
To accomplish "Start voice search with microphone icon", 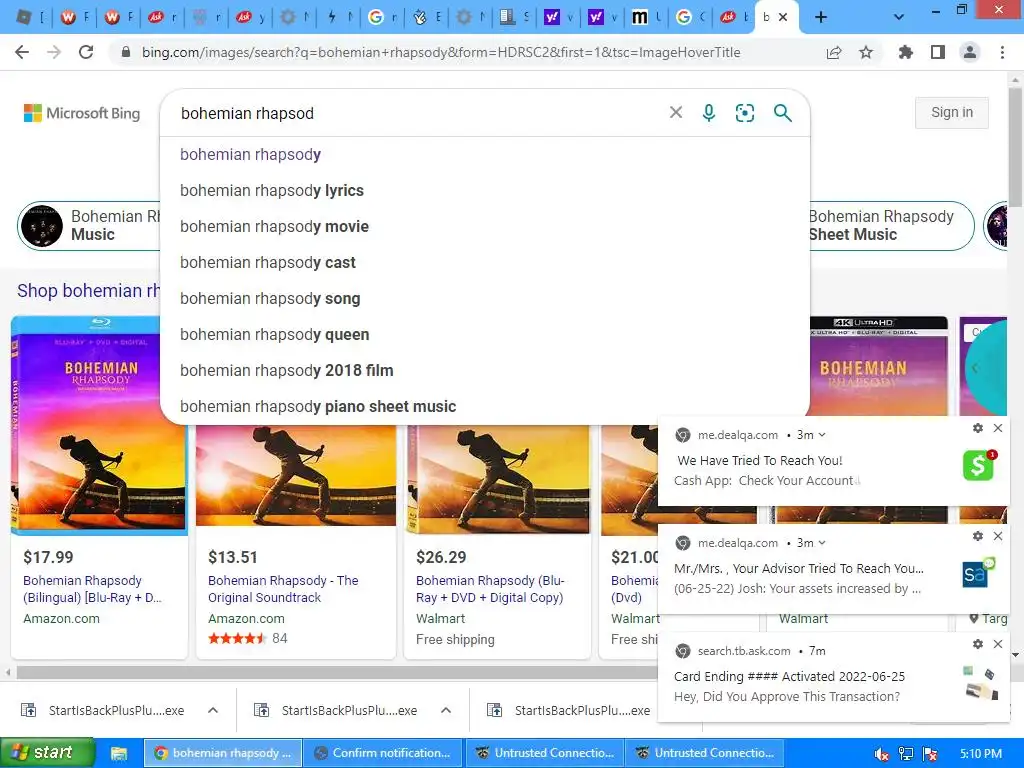I will point(709,113).
